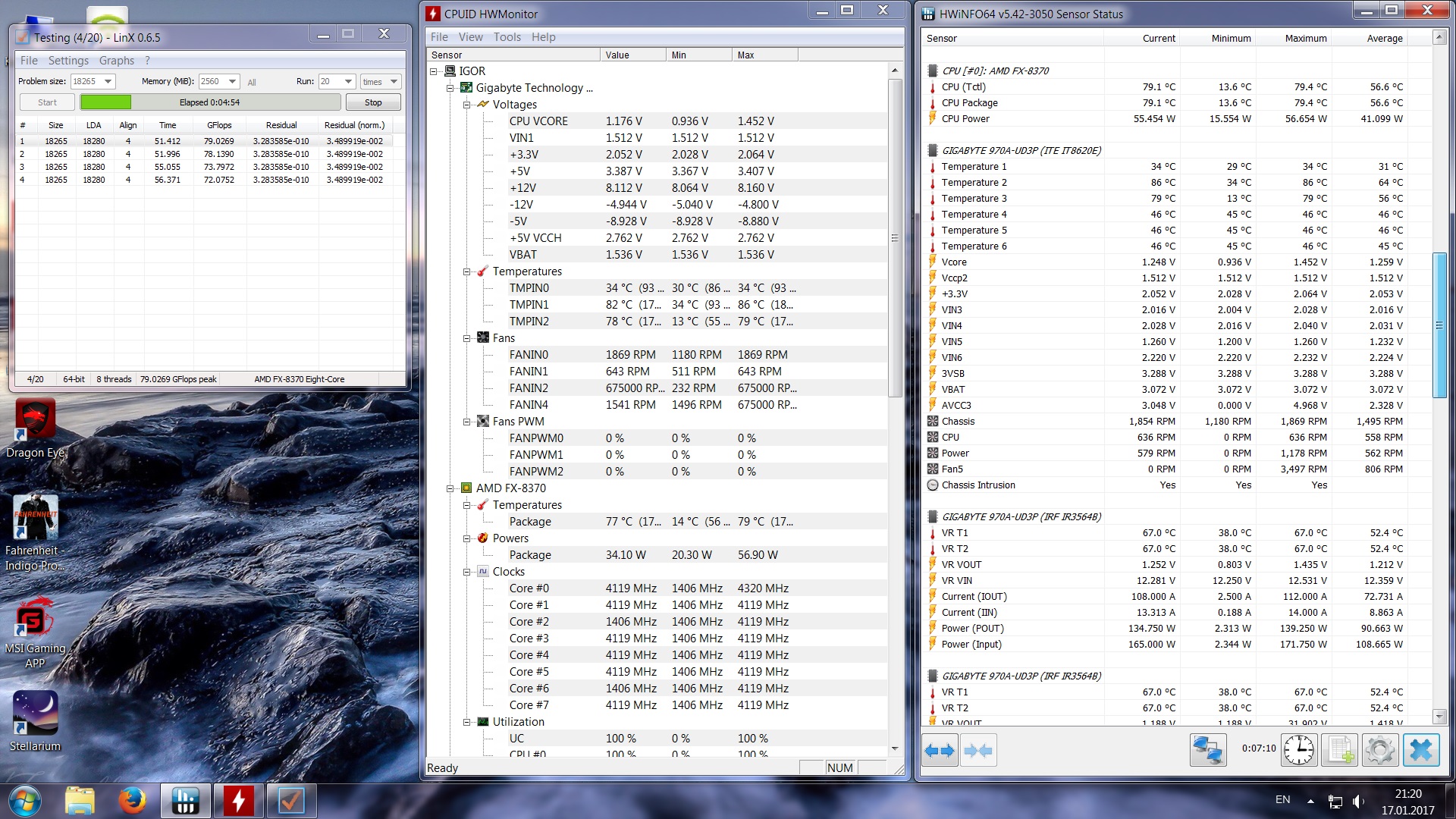Collapse AMD FX-8370 tree node

pyautogui.click(x=450, y=488)
